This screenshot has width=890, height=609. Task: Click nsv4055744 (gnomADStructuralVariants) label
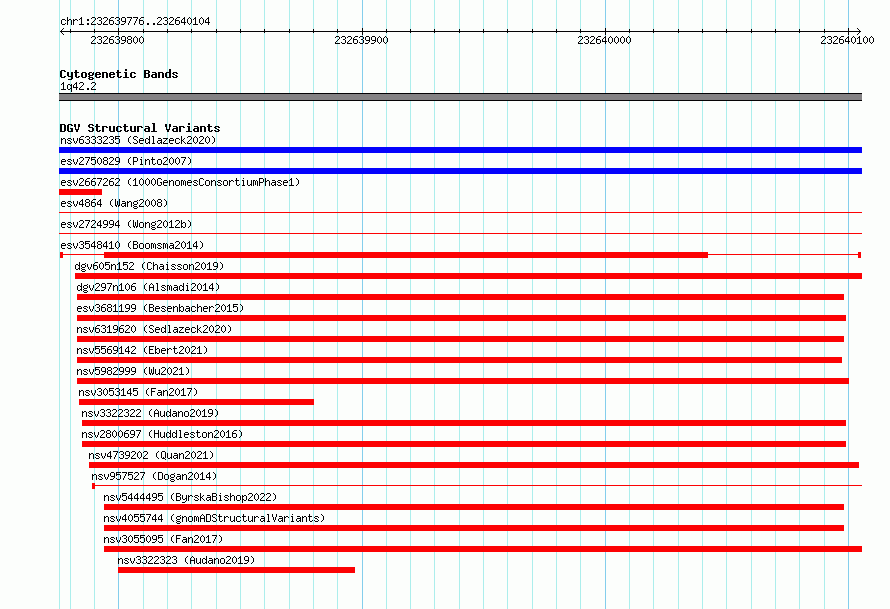(214, 518)
